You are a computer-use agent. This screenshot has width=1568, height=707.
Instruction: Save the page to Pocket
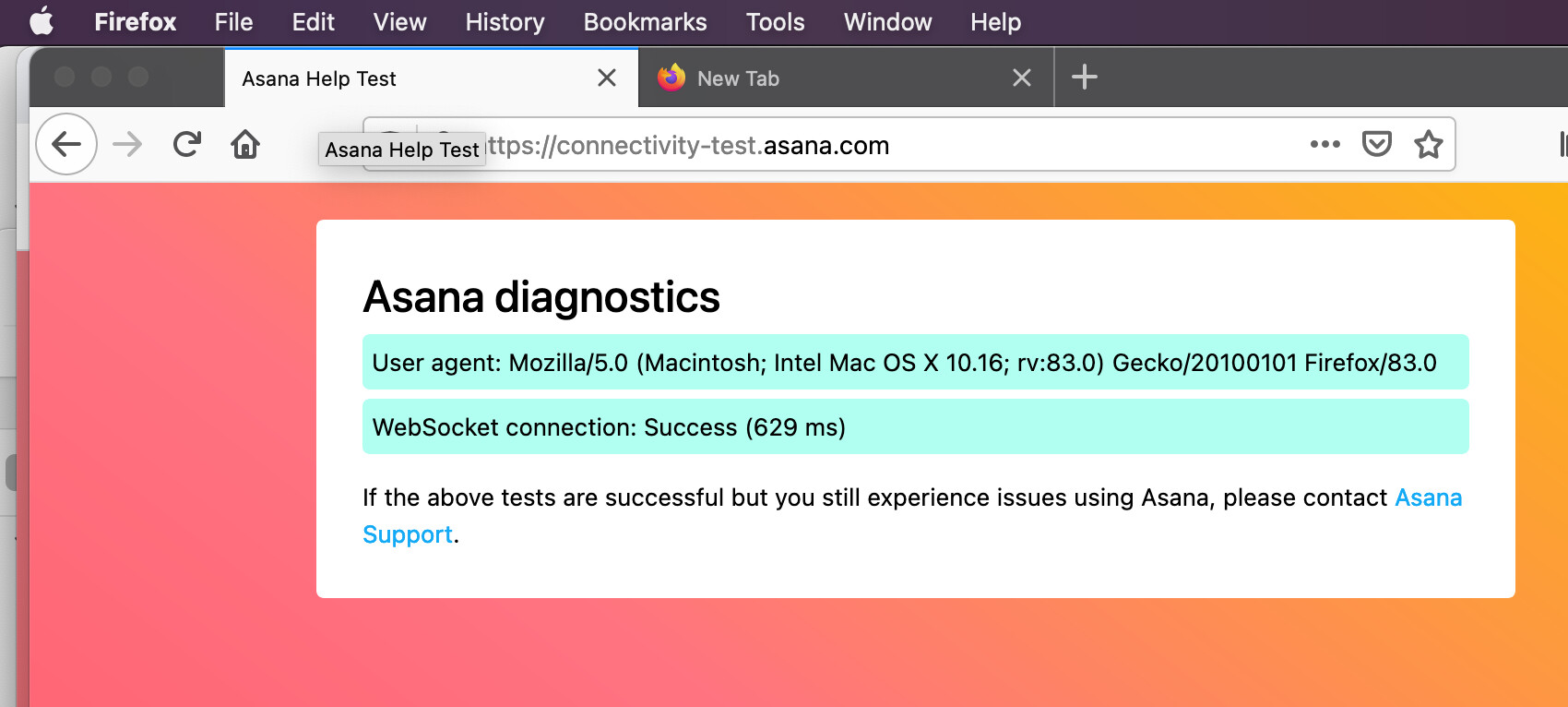point(1376,144)
